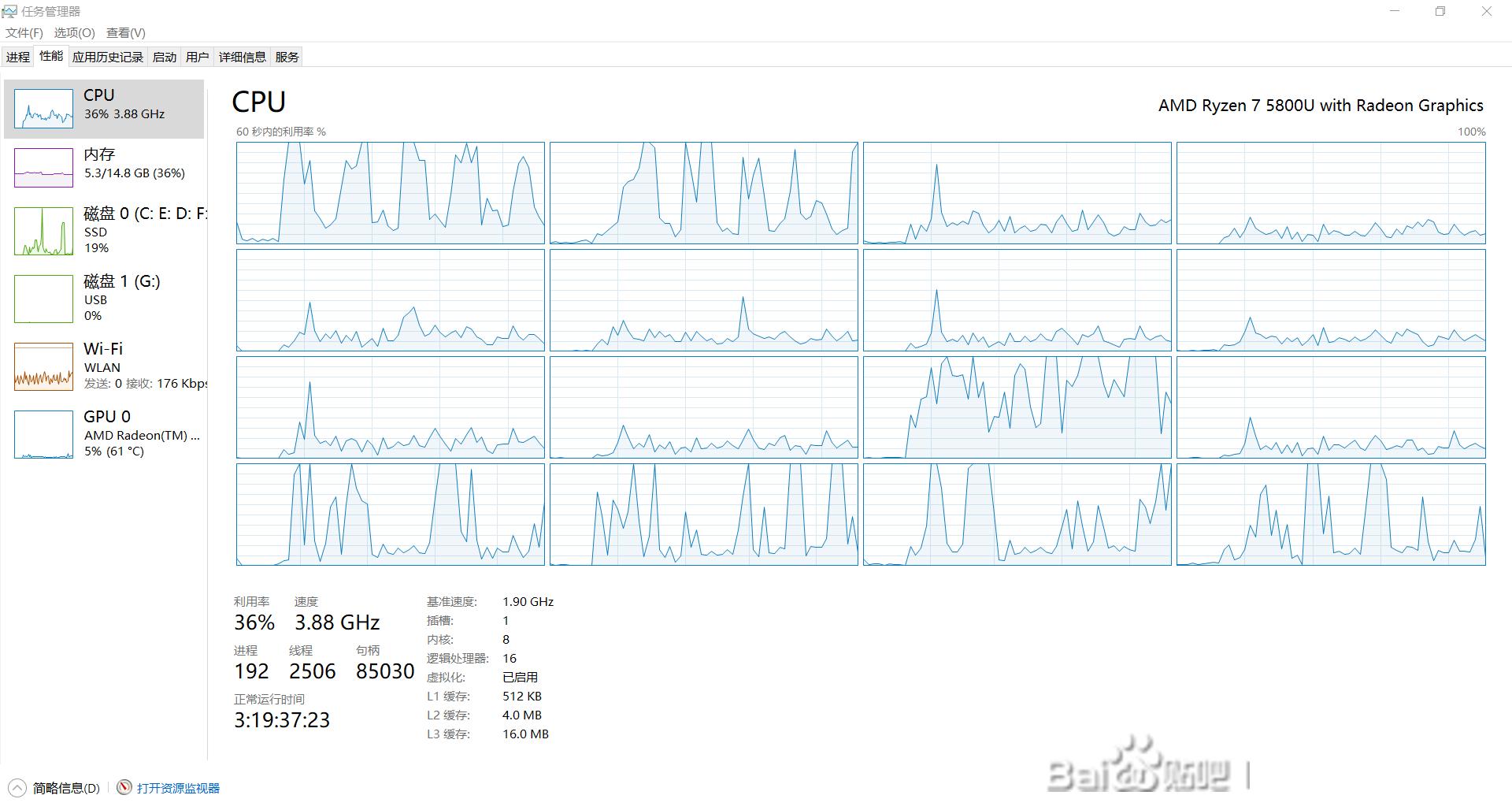Click the Wi-Fi WLAN entry text
Viewport: 1512px width, 810px height.
tap(146, 366)
